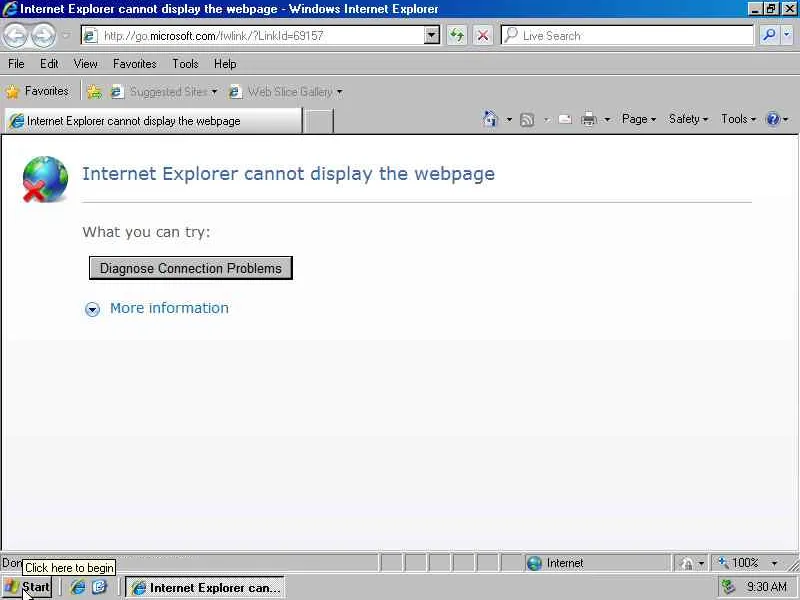Minimize the Internet Explorer window
The image size is (800, 600).
click(756, 9)
